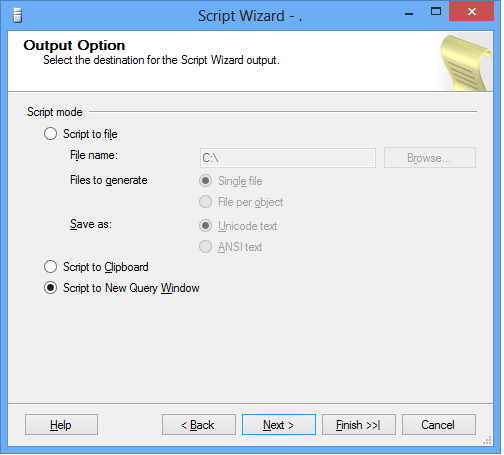
Task: Close the Script Wizard dialog
Action: click(x=472, y=12)
